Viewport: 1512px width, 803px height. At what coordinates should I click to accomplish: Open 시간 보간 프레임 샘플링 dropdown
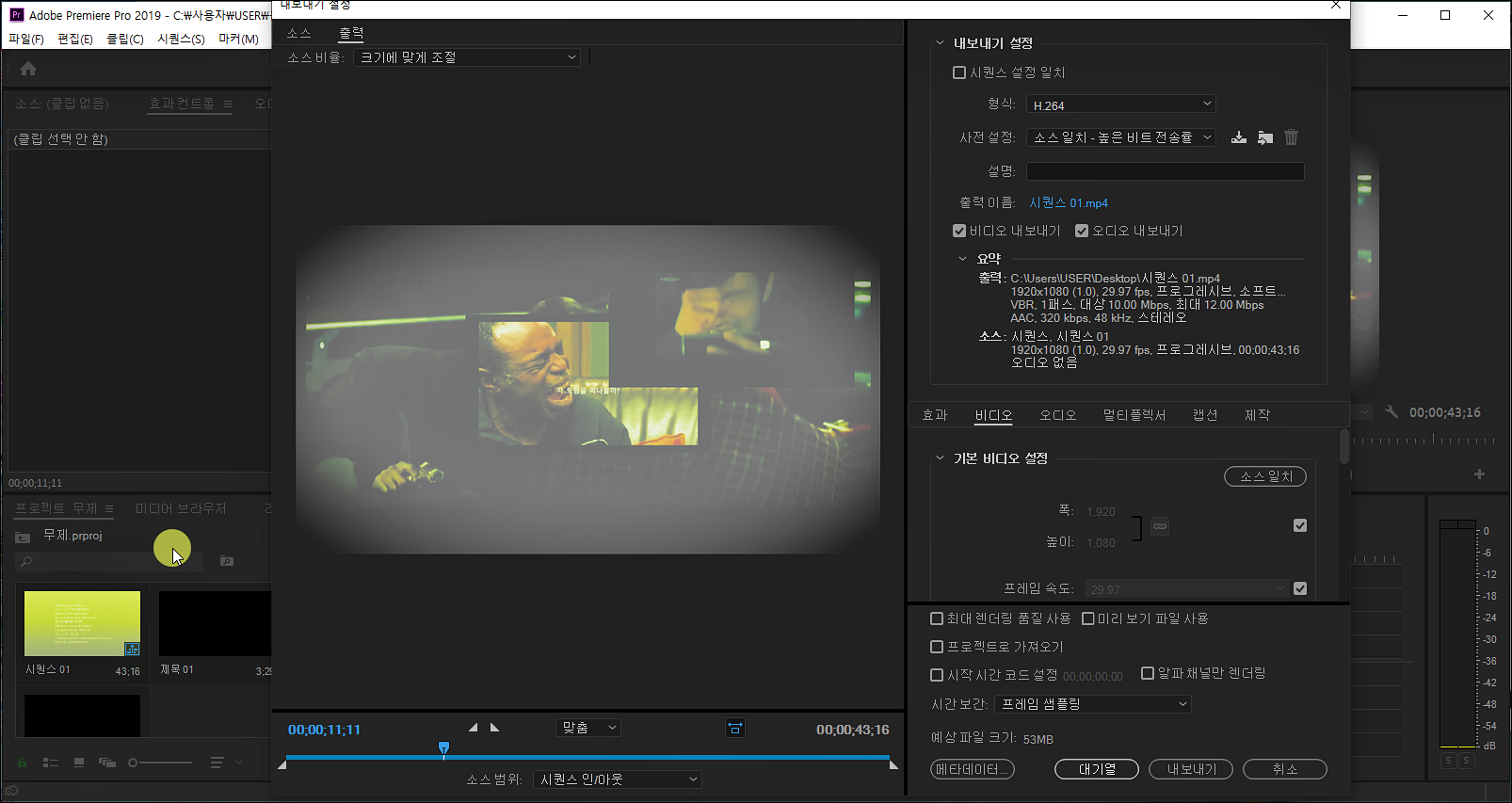click(1093, 704)
